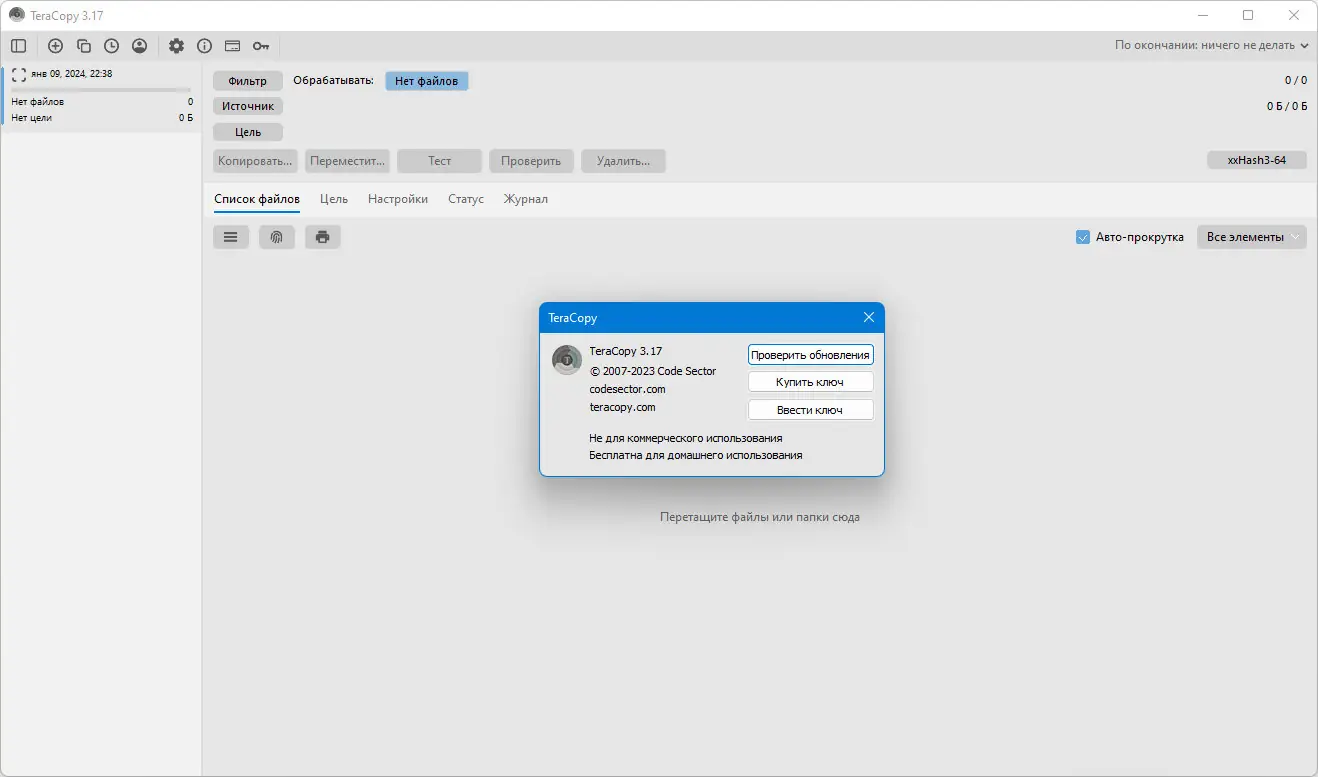Click the '© 2007-2023 Code Sector' text

653,371
